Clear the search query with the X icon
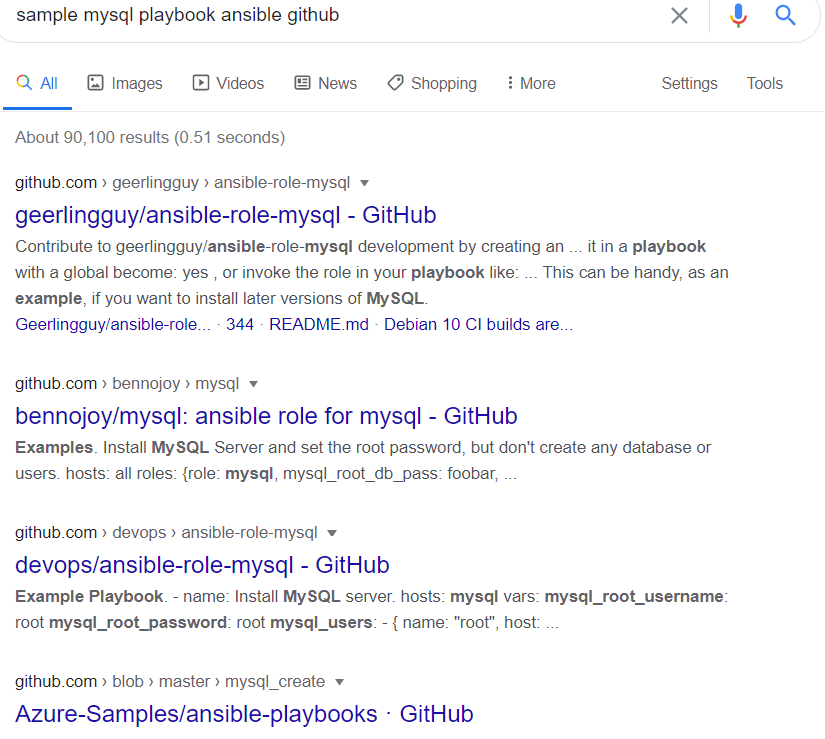This screenshot has width=825, height=739. [679, 16]
